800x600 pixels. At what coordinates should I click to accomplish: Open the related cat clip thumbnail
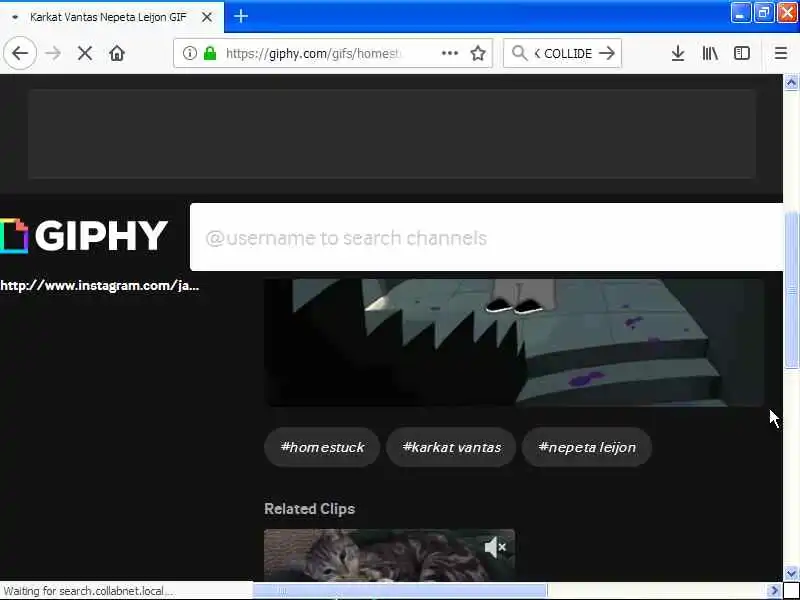tap(389, 555)
